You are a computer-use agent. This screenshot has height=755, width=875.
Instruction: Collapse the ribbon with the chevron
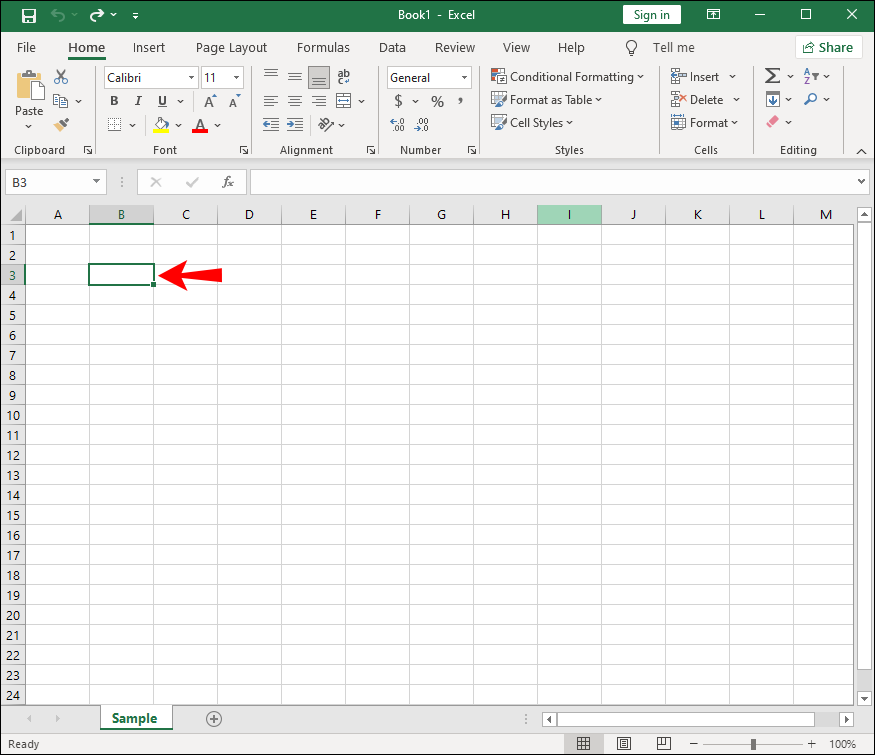(861, 151)
